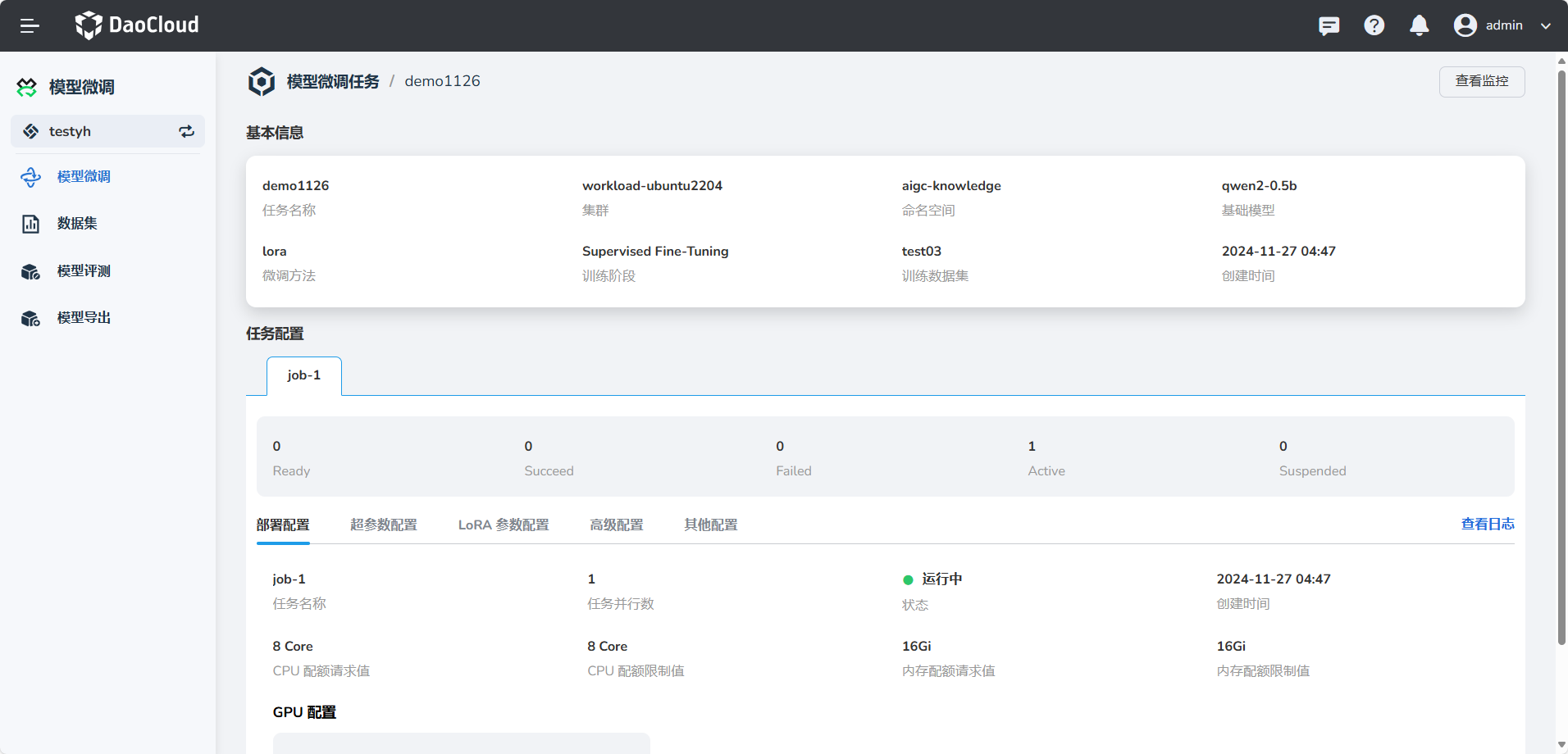Viewport: 1568px width, 754px height.
Task: Click the 8 Core CPU 配额限制值 value
Action: [608, 647]
